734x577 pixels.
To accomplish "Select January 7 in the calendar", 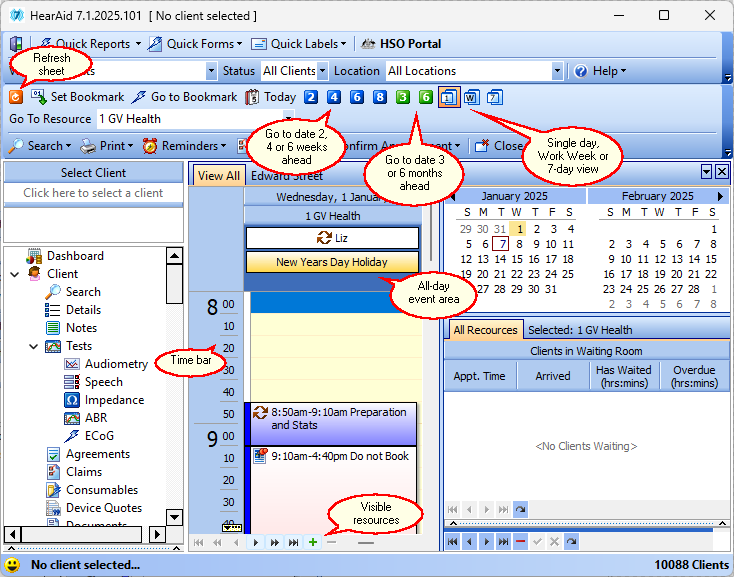I will point(502,244).
